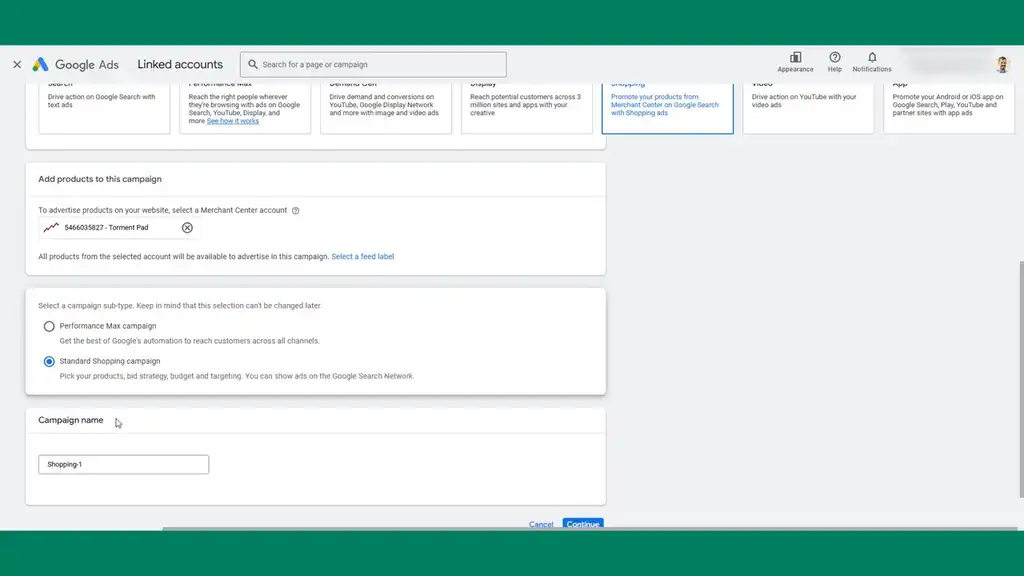Viewport: 1024px width, 576px height.
Task: Open the Help icon
Action: pyautogui.click(x=834, y=58)
